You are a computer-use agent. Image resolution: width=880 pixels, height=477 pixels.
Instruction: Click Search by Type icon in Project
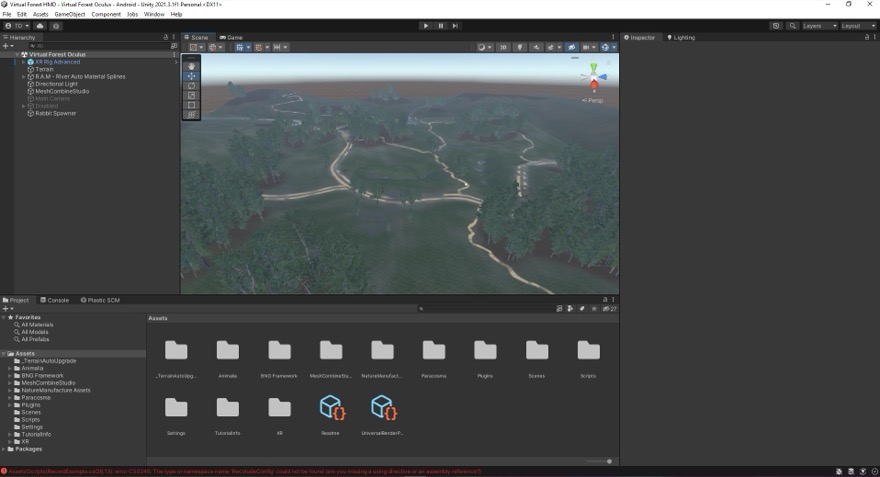[570, 309]
